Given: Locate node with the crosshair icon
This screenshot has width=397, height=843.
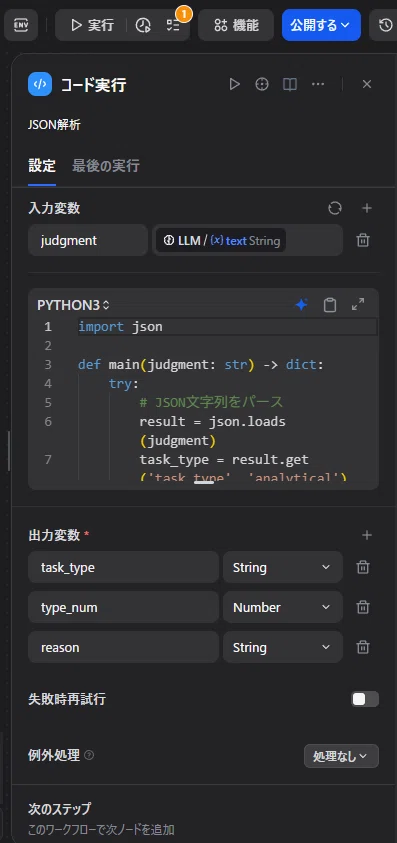Looking at the screenshot, I should tap(262, 84).
